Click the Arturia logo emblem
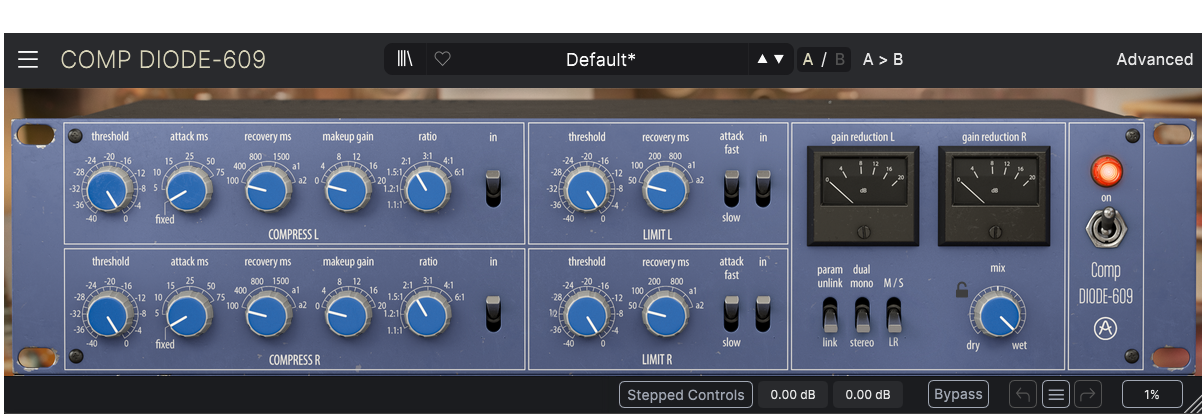 1106,328
